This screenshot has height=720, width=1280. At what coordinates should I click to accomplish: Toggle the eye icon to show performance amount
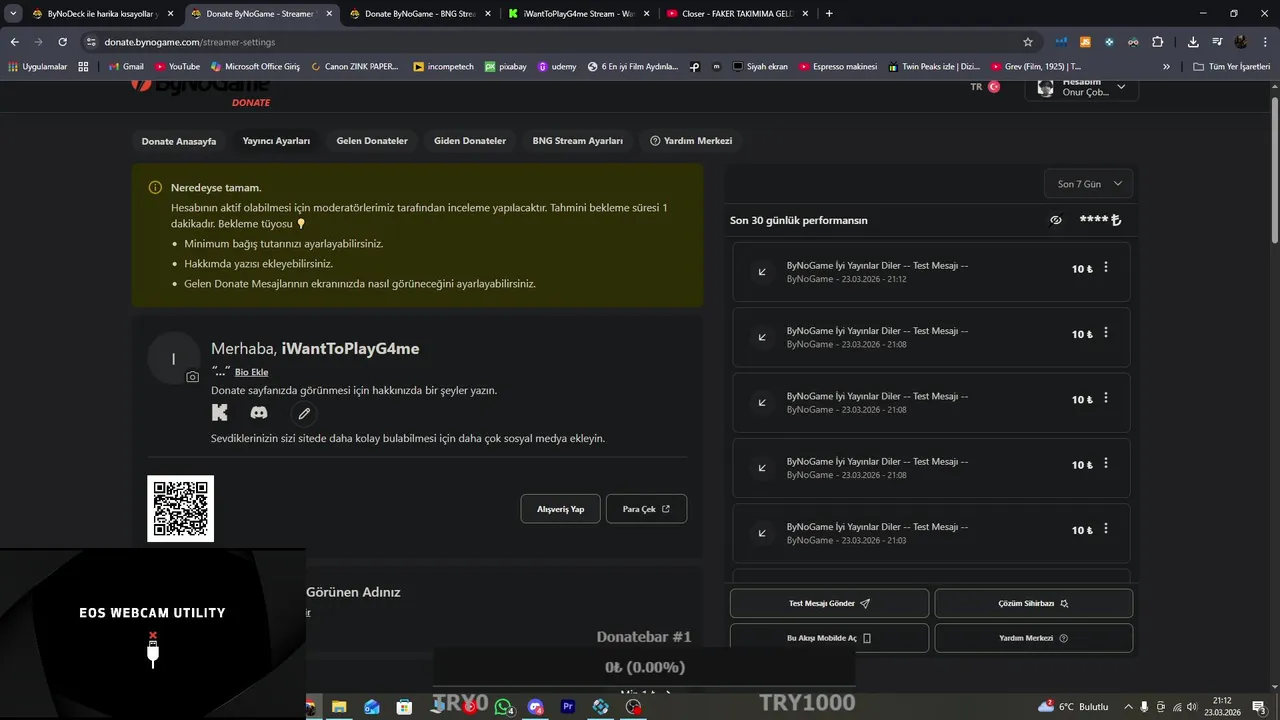(x=1055, y=220)
